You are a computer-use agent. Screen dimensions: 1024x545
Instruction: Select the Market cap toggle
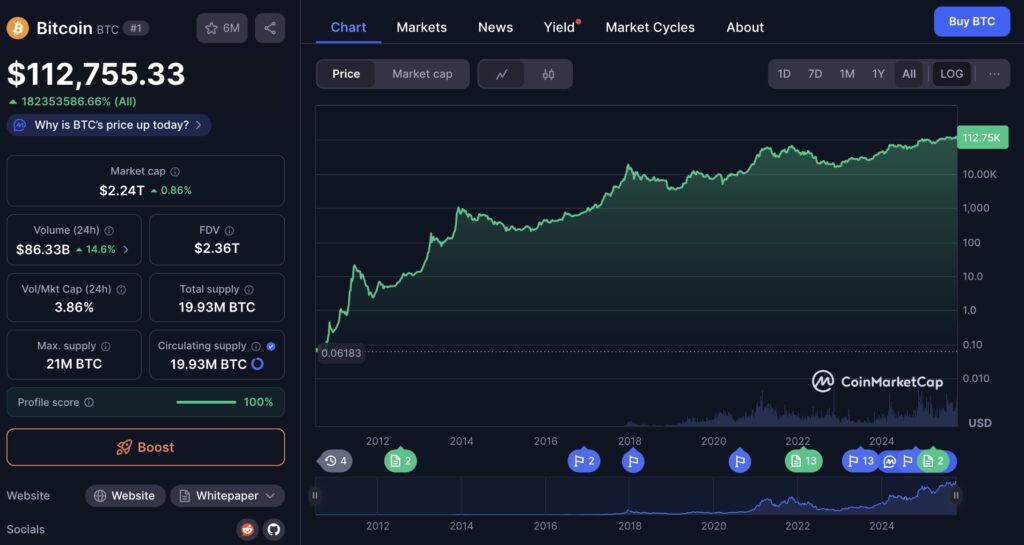click(422, 74)
